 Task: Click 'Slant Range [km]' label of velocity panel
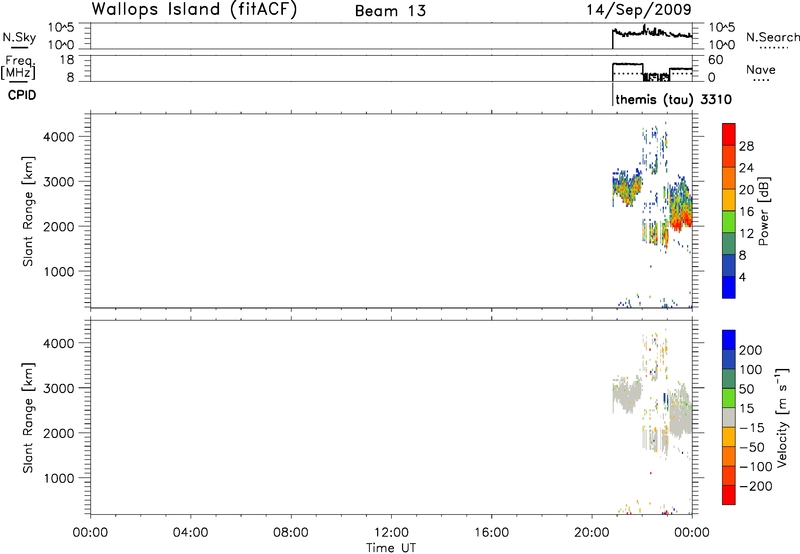tap(28, 418)
